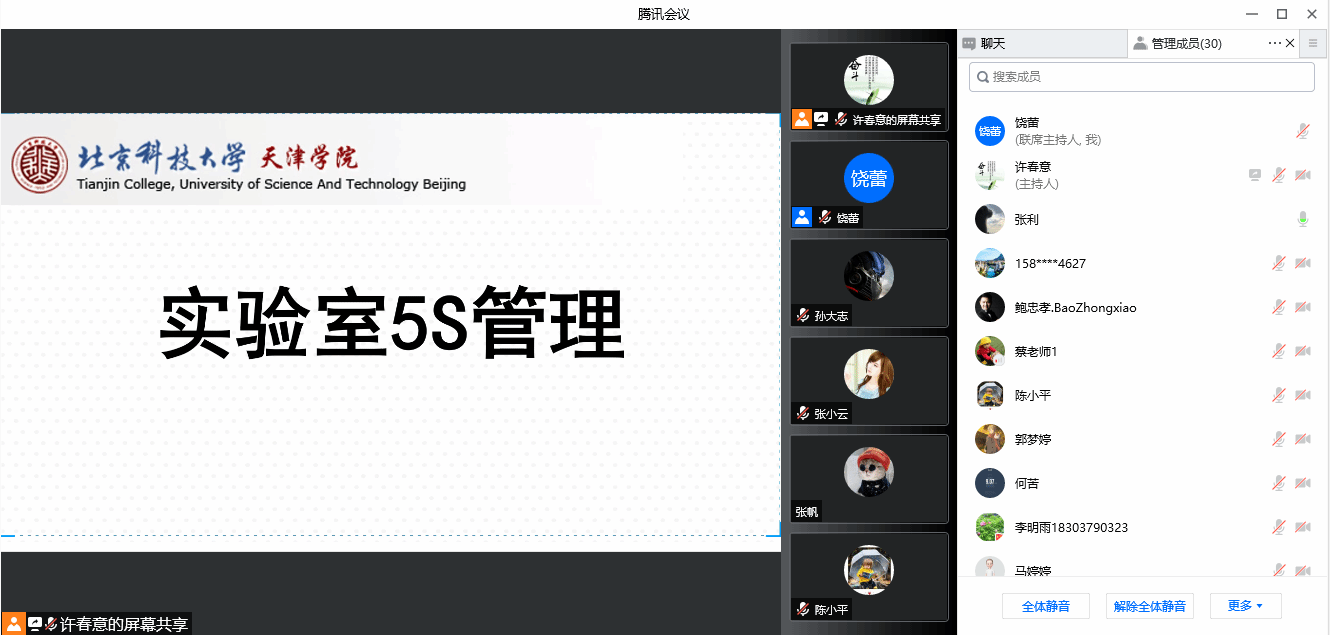Click the hamburger layout icon top right
This screenshot has height=635, width=1330.
click(x=1314, y=43)
